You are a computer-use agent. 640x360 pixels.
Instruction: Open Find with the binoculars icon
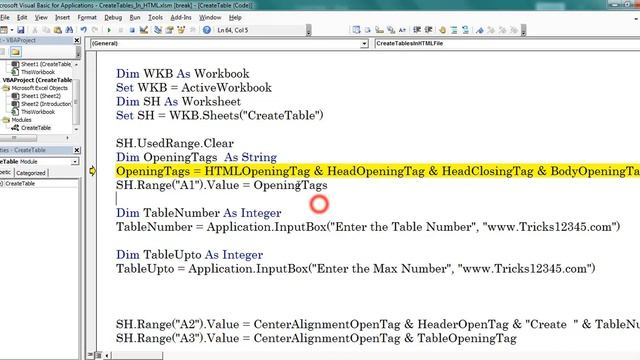[x=69, y=30]
